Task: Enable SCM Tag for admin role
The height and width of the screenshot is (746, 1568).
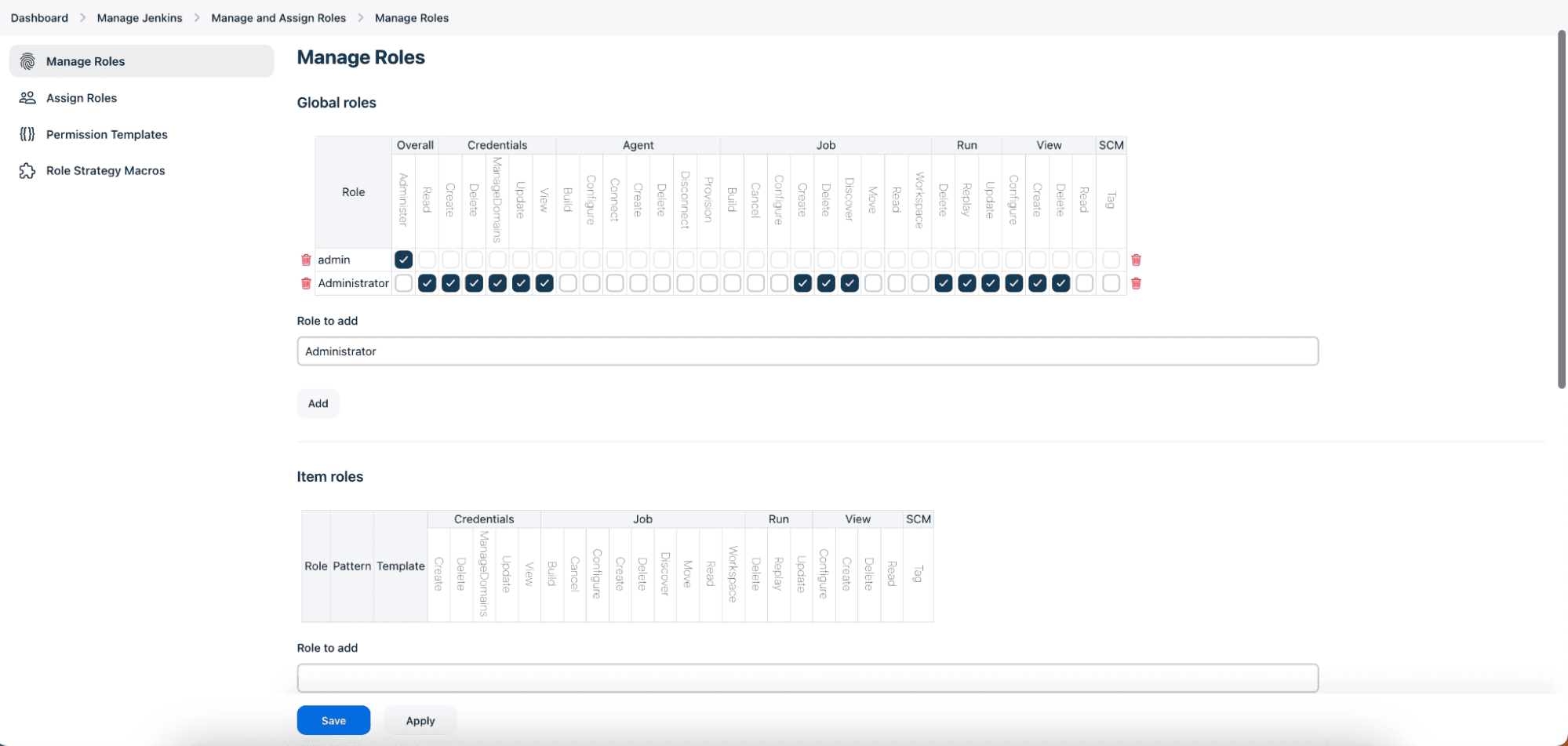Action: pos(1111,260)
